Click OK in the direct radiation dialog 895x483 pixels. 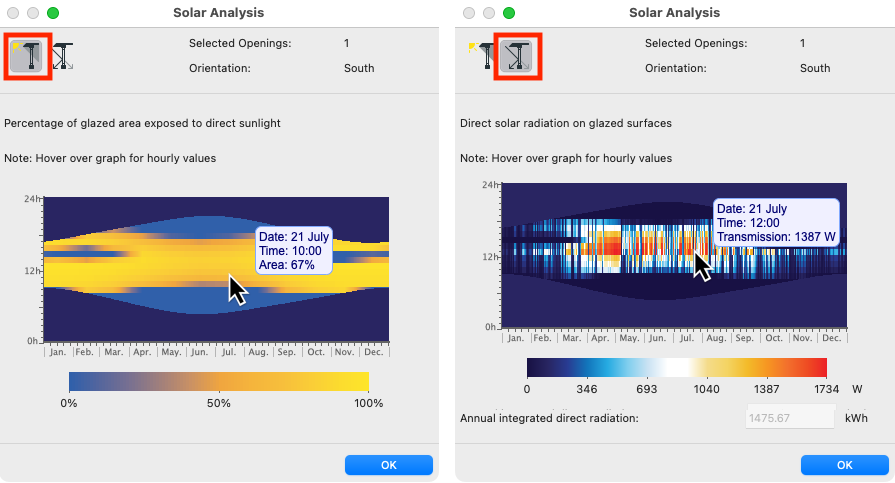845,465
